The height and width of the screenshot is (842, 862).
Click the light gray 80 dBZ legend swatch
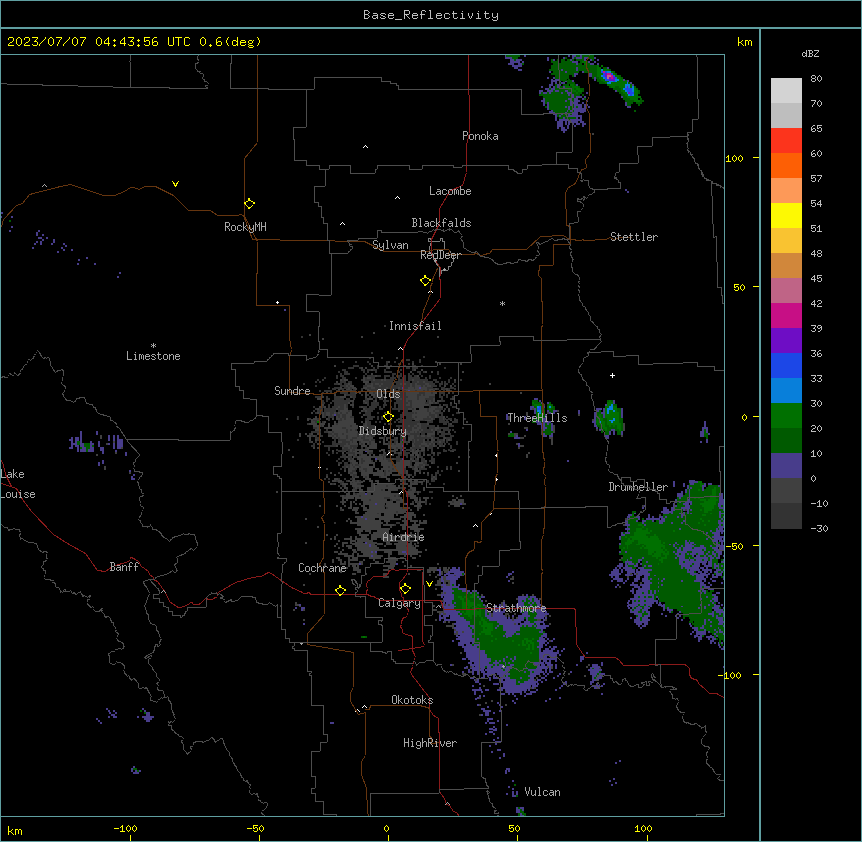(x=786, y=91)
